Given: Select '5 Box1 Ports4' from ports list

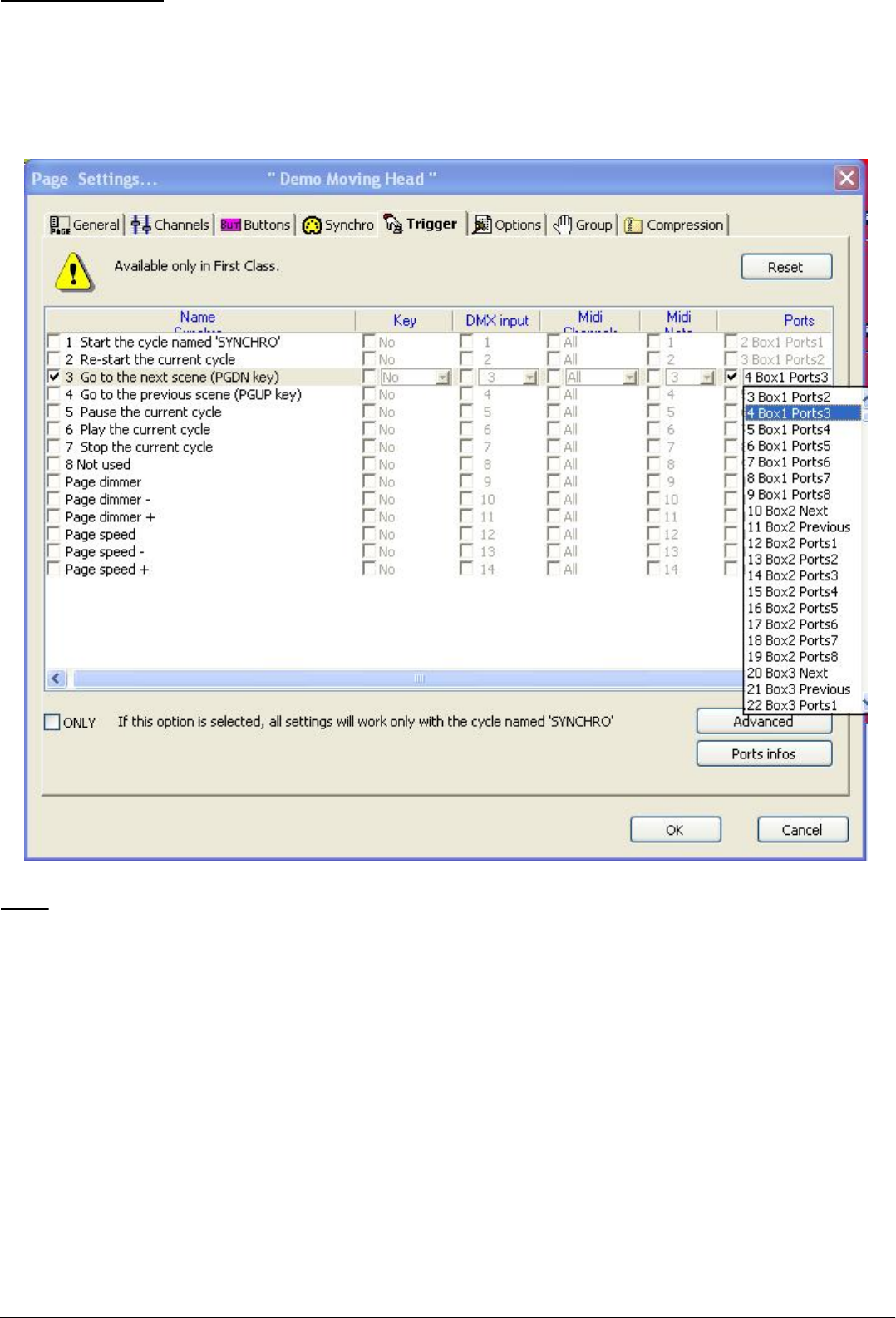Looking at the screenshot, I should 803,429.
